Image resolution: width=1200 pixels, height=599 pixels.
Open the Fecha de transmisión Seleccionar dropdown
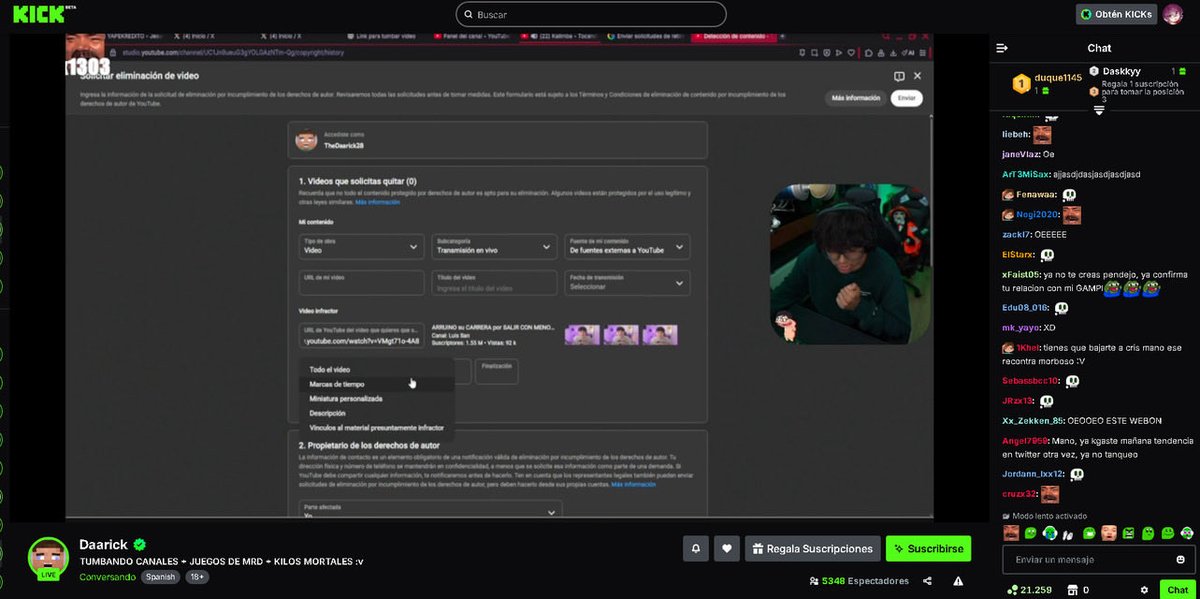627,283
